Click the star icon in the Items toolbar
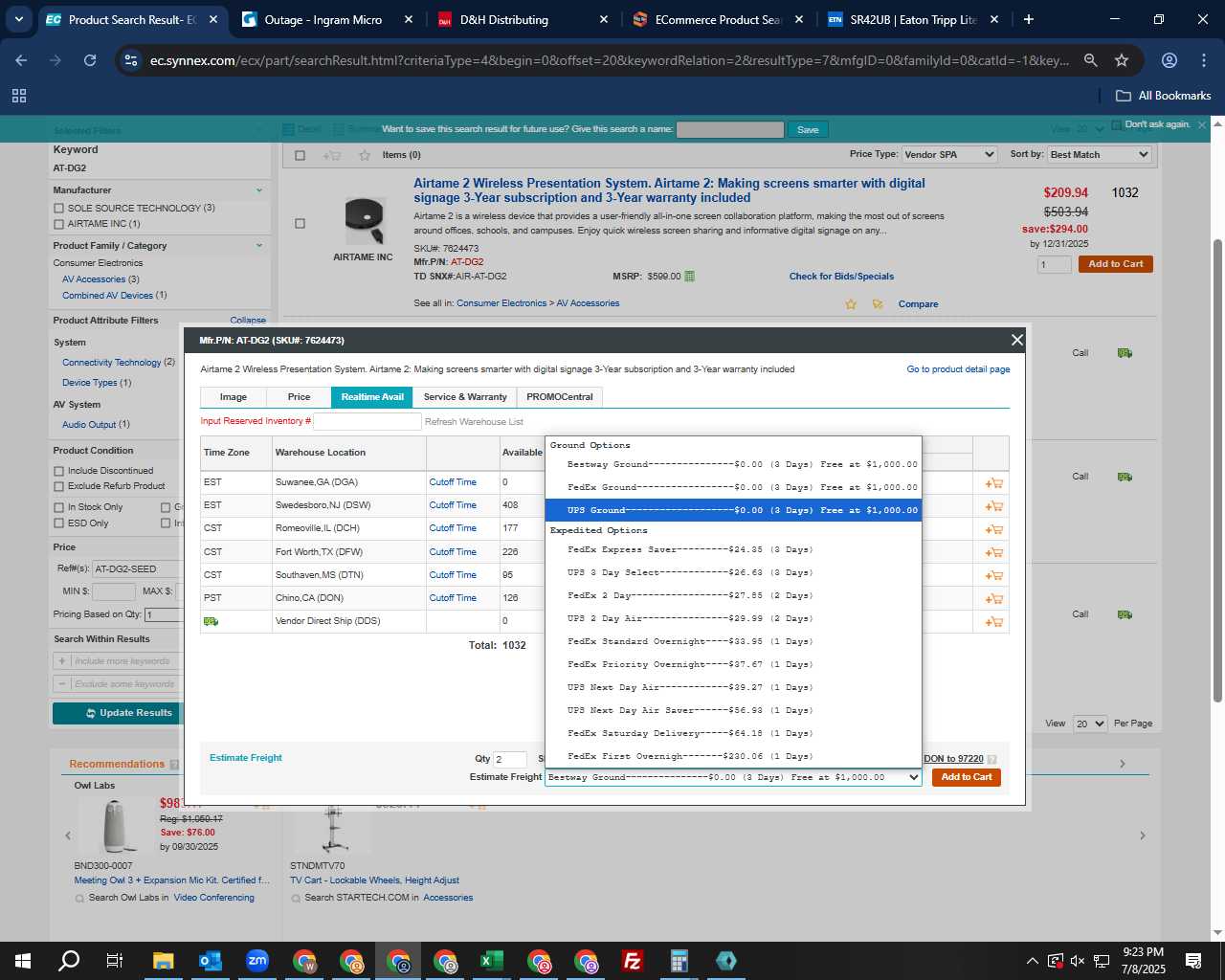The image size is (1225, 980). [364, 155]
